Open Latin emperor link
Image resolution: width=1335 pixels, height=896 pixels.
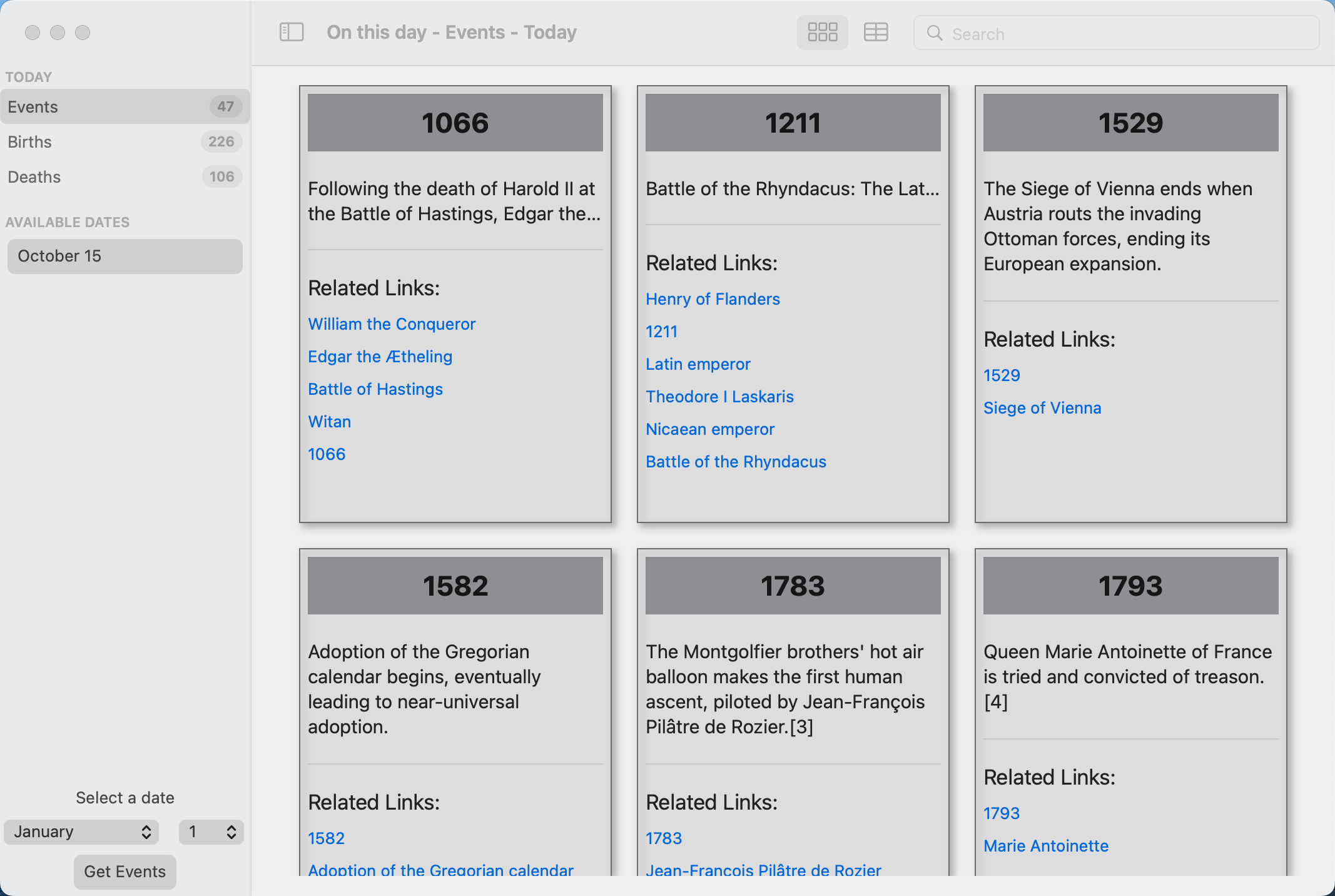click(698, 364)
